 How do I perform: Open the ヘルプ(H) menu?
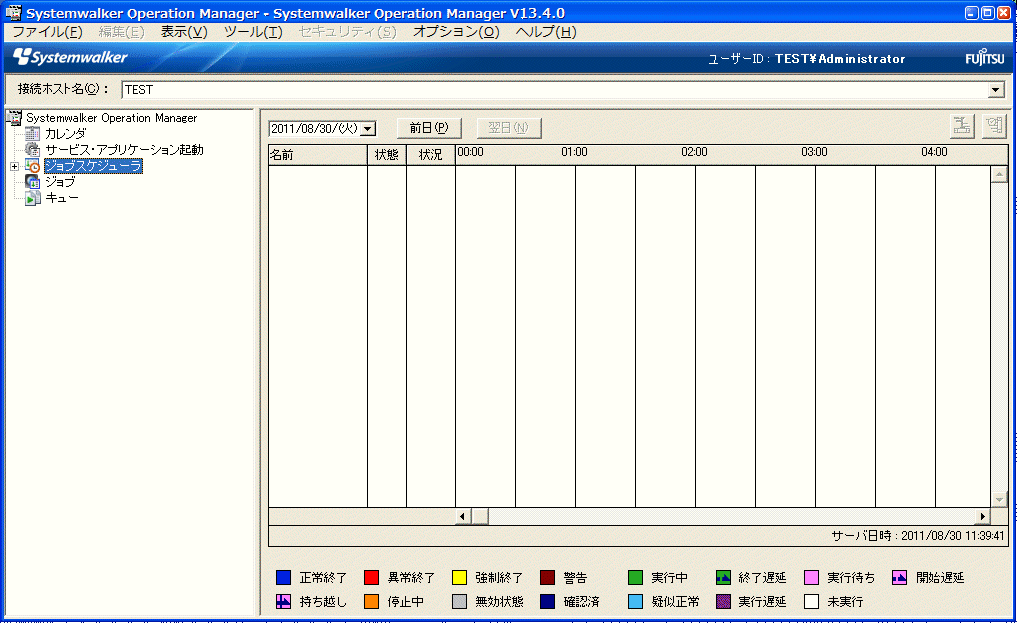[545, 32]
